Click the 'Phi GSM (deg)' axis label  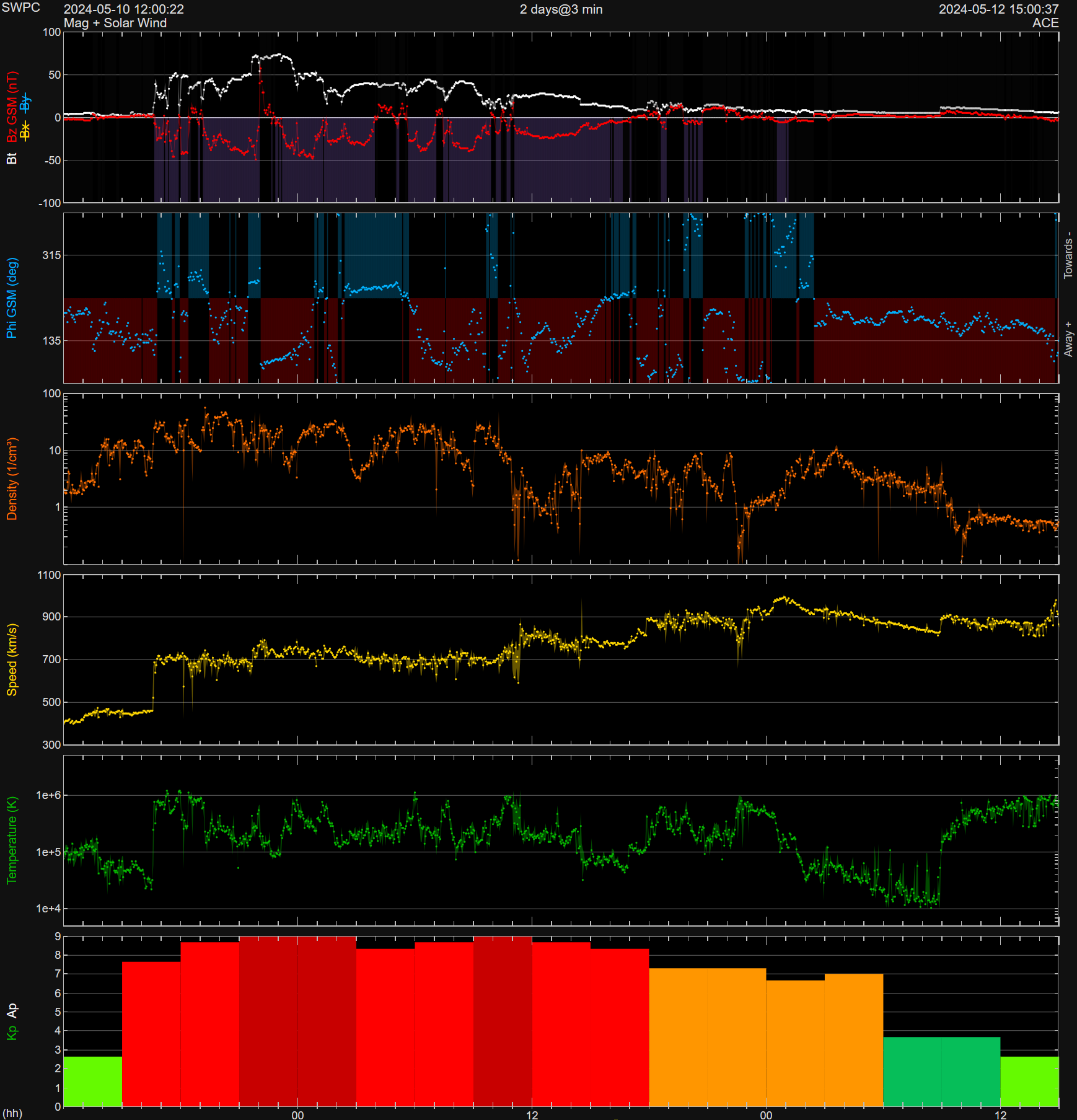(x=12, y=298)
